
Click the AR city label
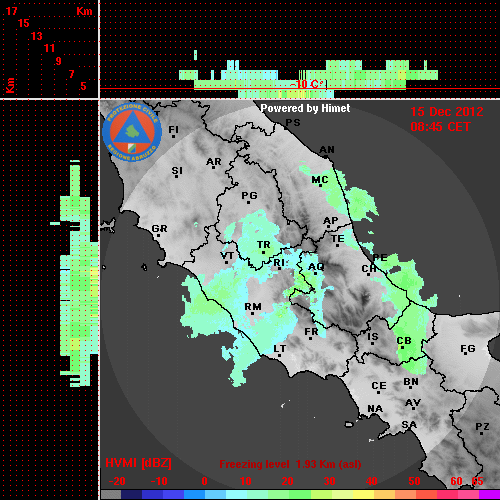click(x=214, y=162)
